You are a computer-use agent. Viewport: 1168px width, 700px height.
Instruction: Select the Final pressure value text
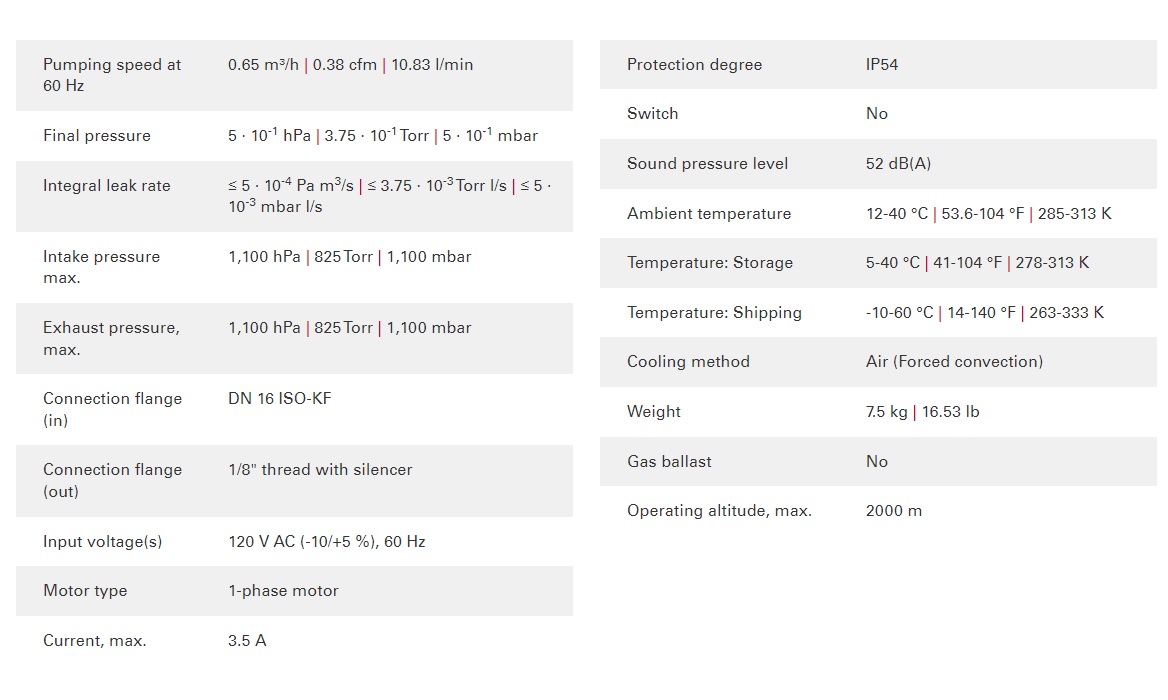tap(383, 135)
